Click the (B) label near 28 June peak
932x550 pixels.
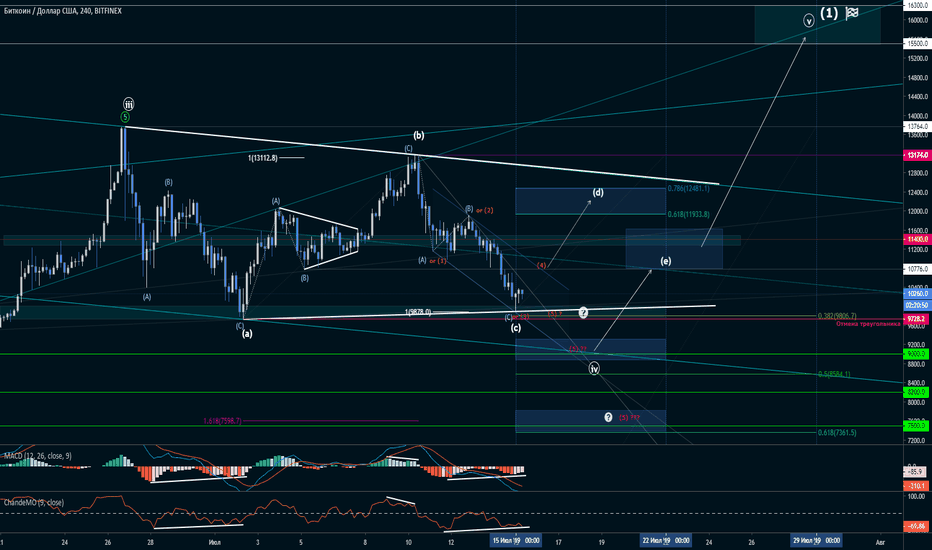(x=168, y=183)
